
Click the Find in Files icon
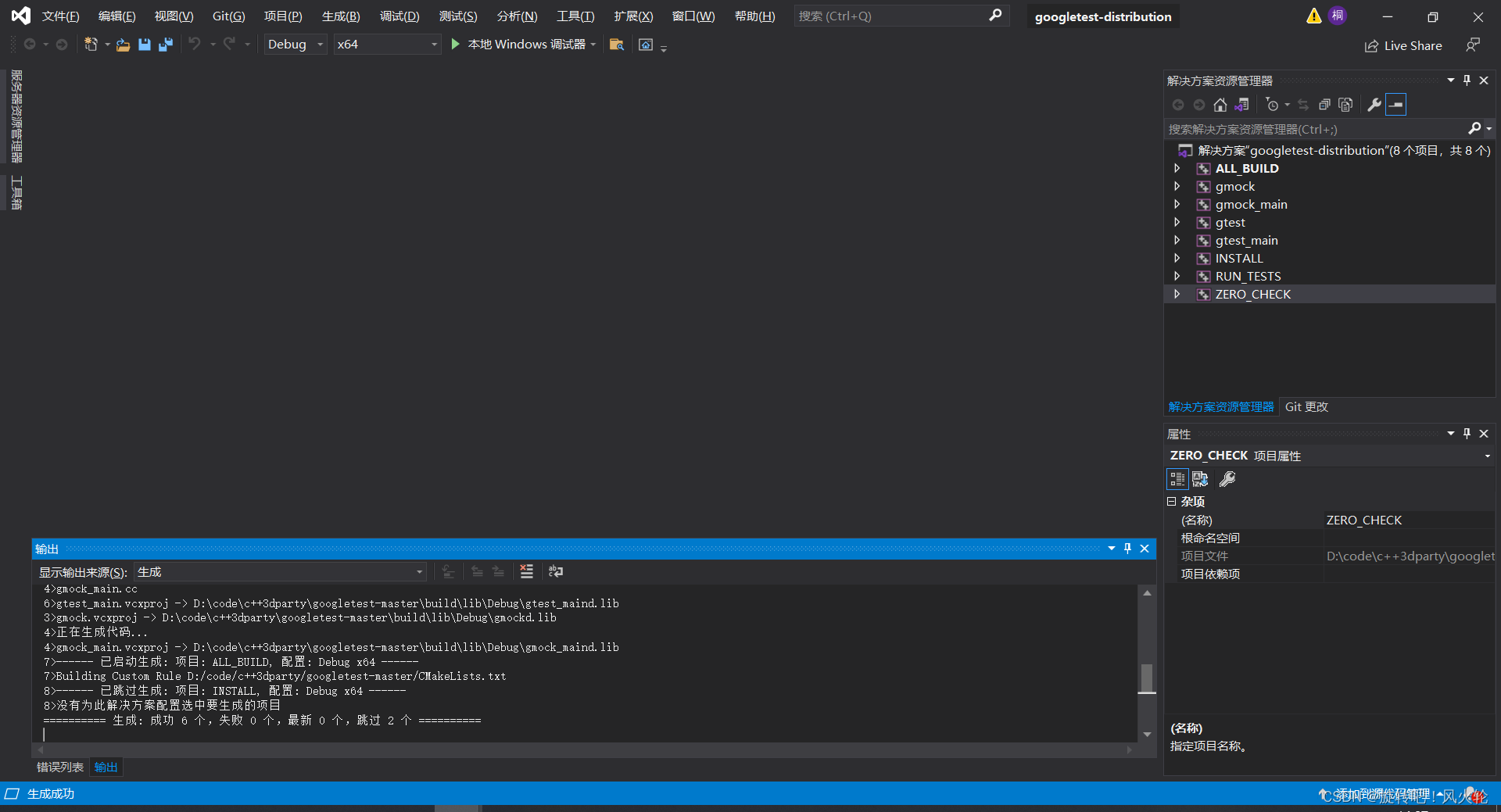tap(617, 45)
